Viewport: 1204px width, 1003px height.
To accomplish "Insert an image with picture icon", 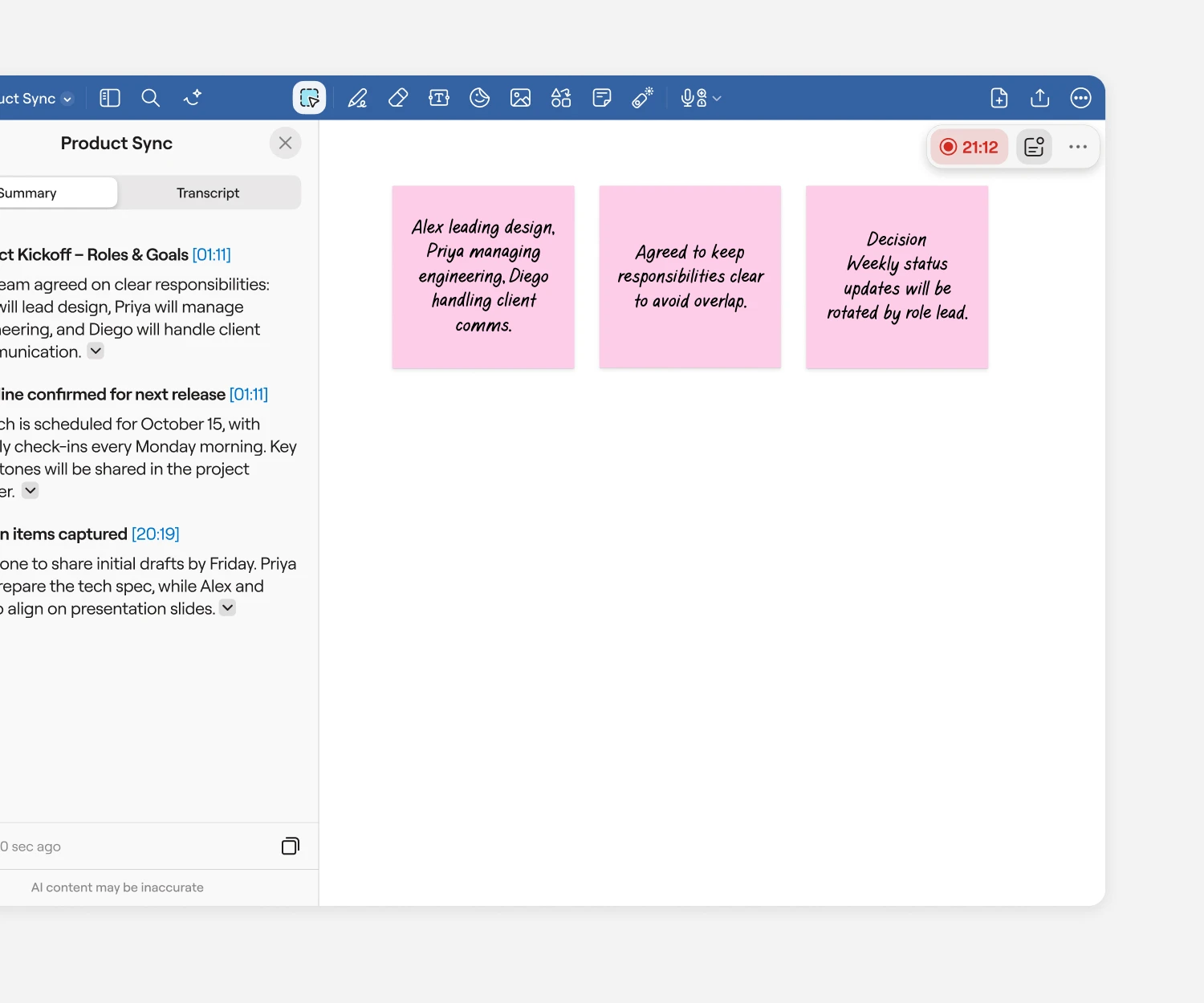I will (520, 98).
